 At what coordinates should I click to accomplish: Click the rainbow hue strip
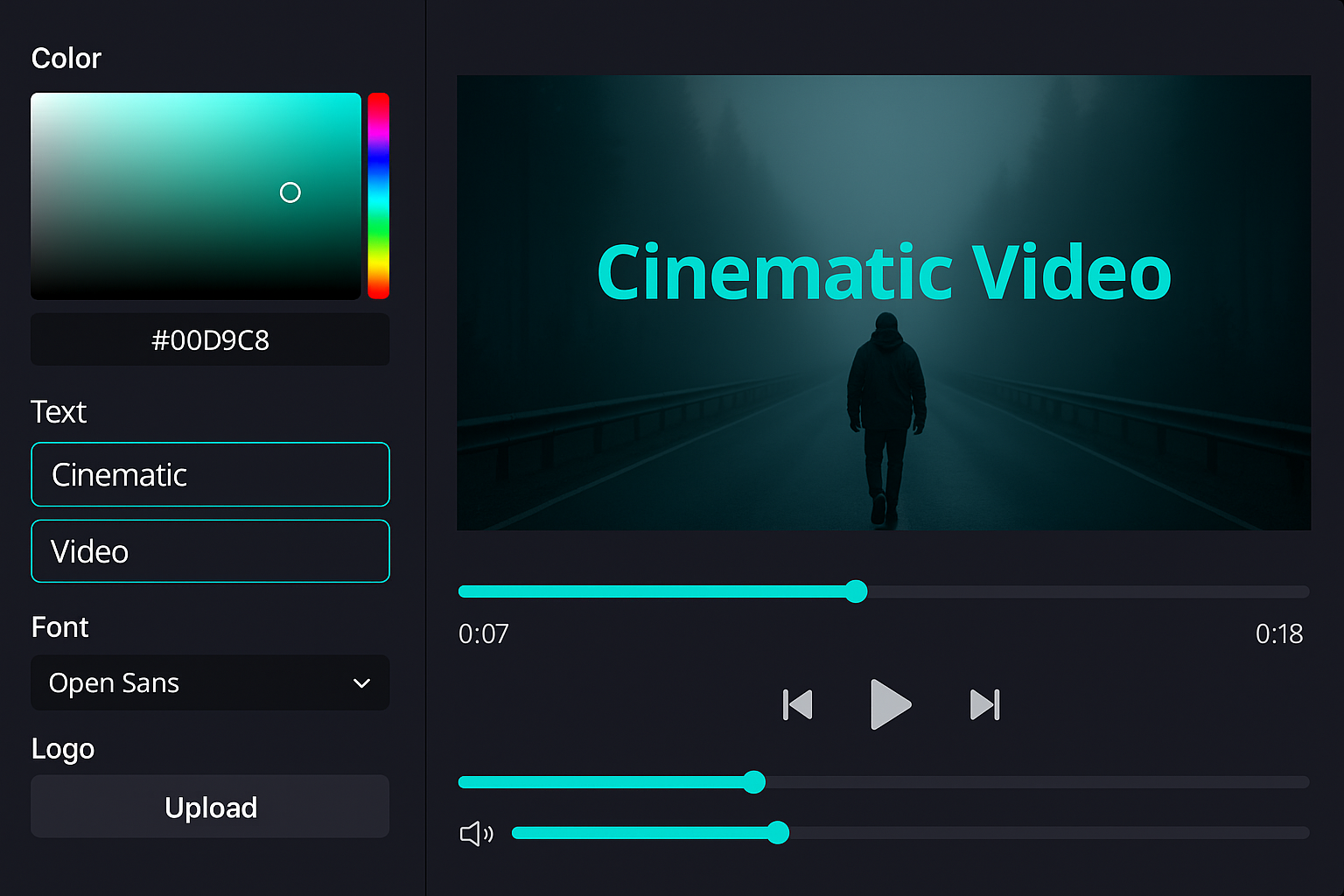pos(378,196)
